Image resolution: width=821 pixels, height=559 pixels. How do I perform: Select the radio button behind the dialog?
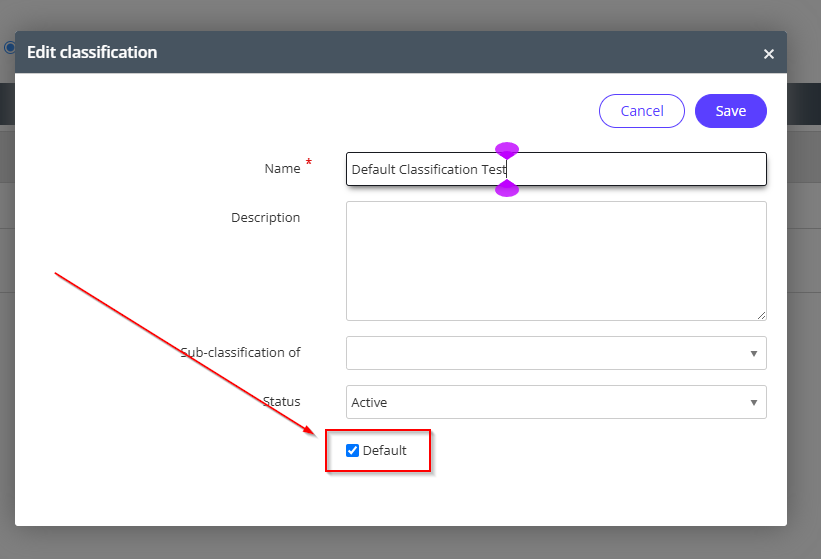tap(9, 47)
